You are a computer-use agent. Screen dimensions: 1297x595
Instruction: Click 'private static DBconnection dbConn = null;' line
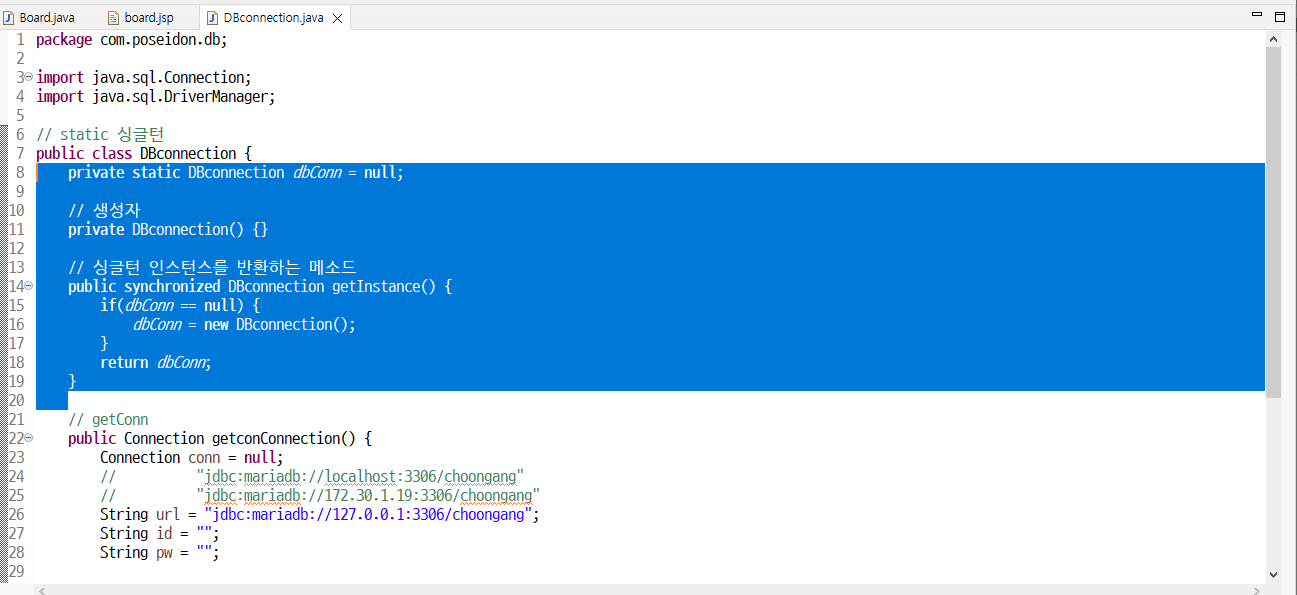236,173
